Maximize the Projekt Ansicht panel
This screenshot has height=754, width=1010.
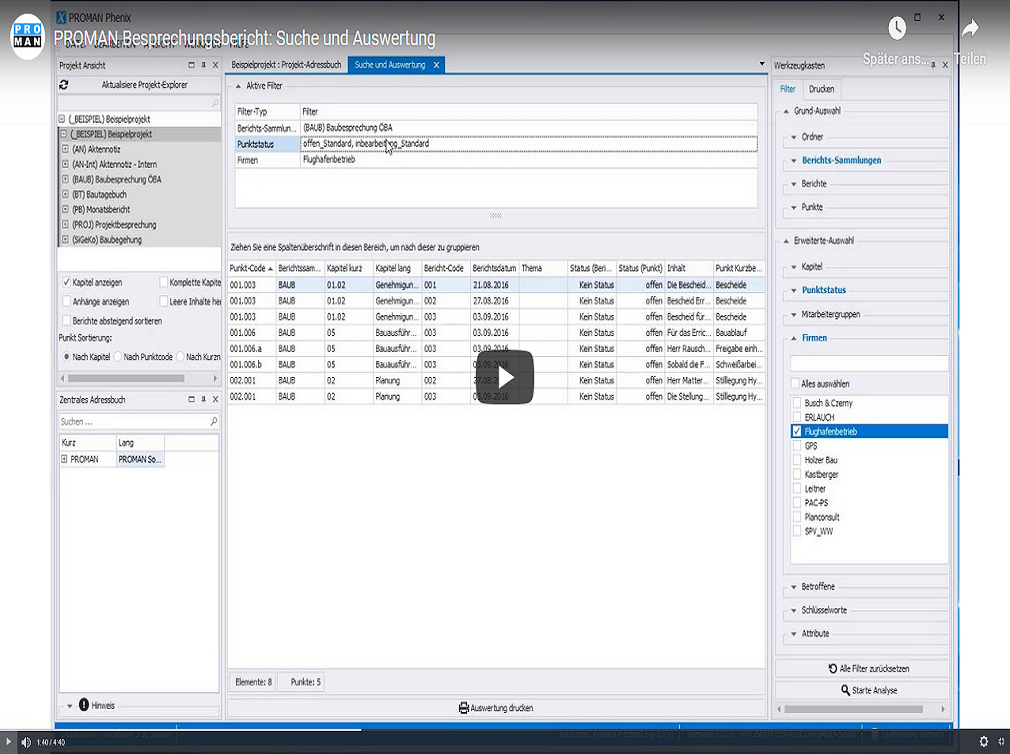coord(191,65)
